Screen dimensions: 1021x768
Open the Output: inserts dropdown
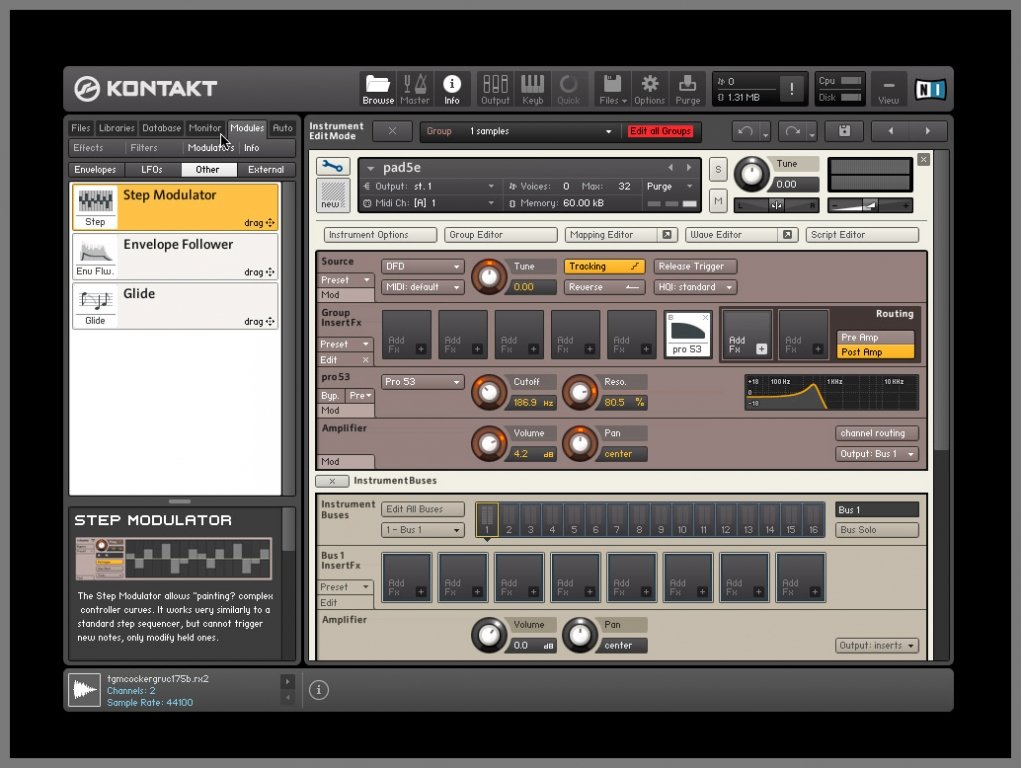[876, 646]
